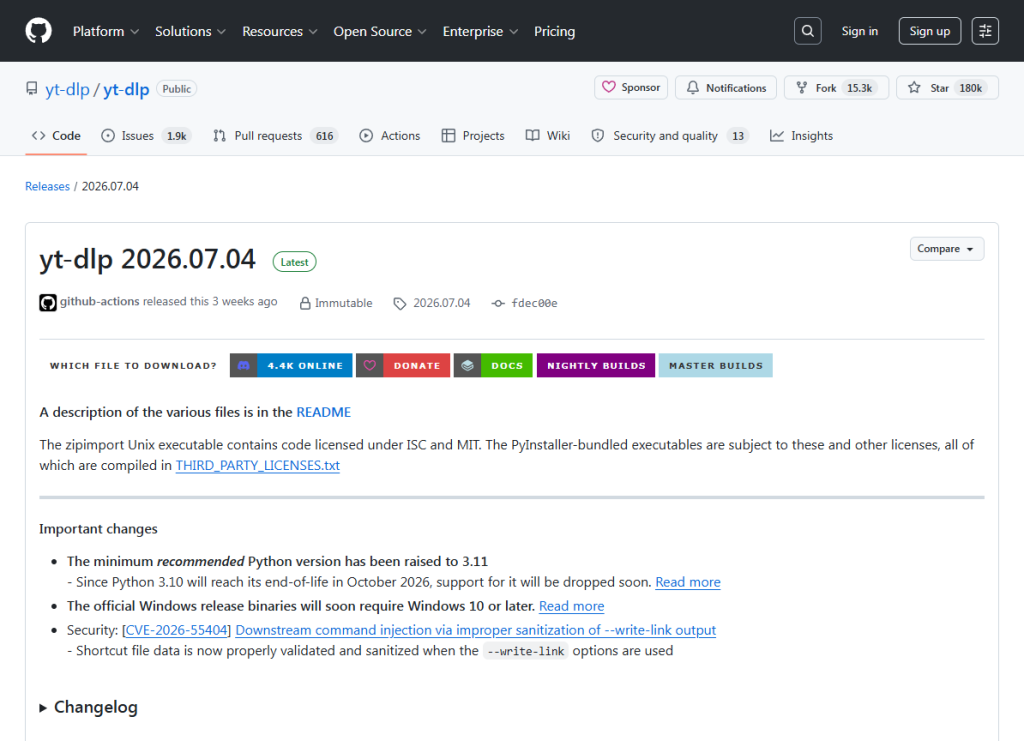1024x741 pixels.
Task: Click the Notifications bell icon
Action: [693, 87]
